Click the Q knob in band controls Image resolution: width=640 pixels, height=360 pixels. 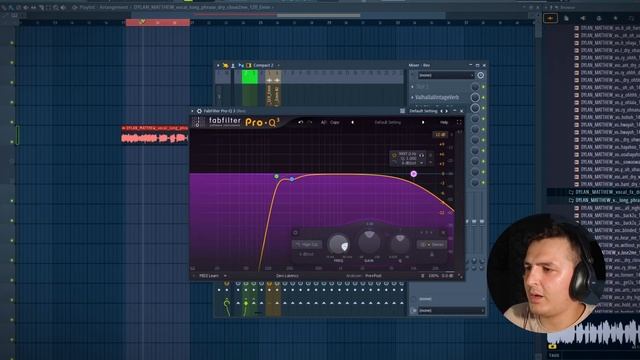pyautogui.click(x=400, y=244)
